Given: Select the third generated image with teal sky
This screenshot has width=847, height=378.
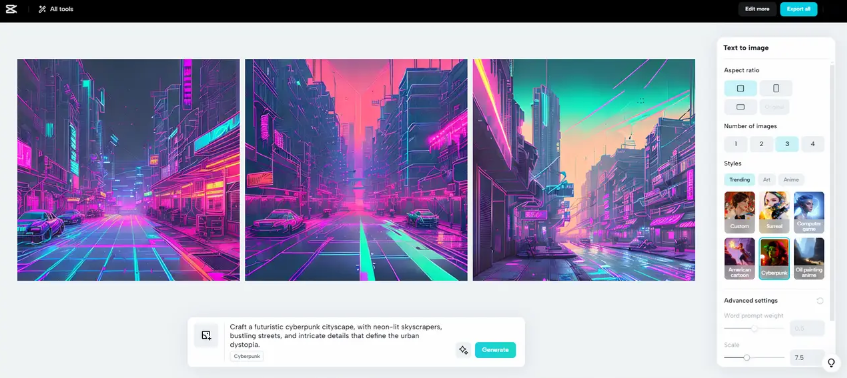Looking at the screenshot, I should coord(584,170).
